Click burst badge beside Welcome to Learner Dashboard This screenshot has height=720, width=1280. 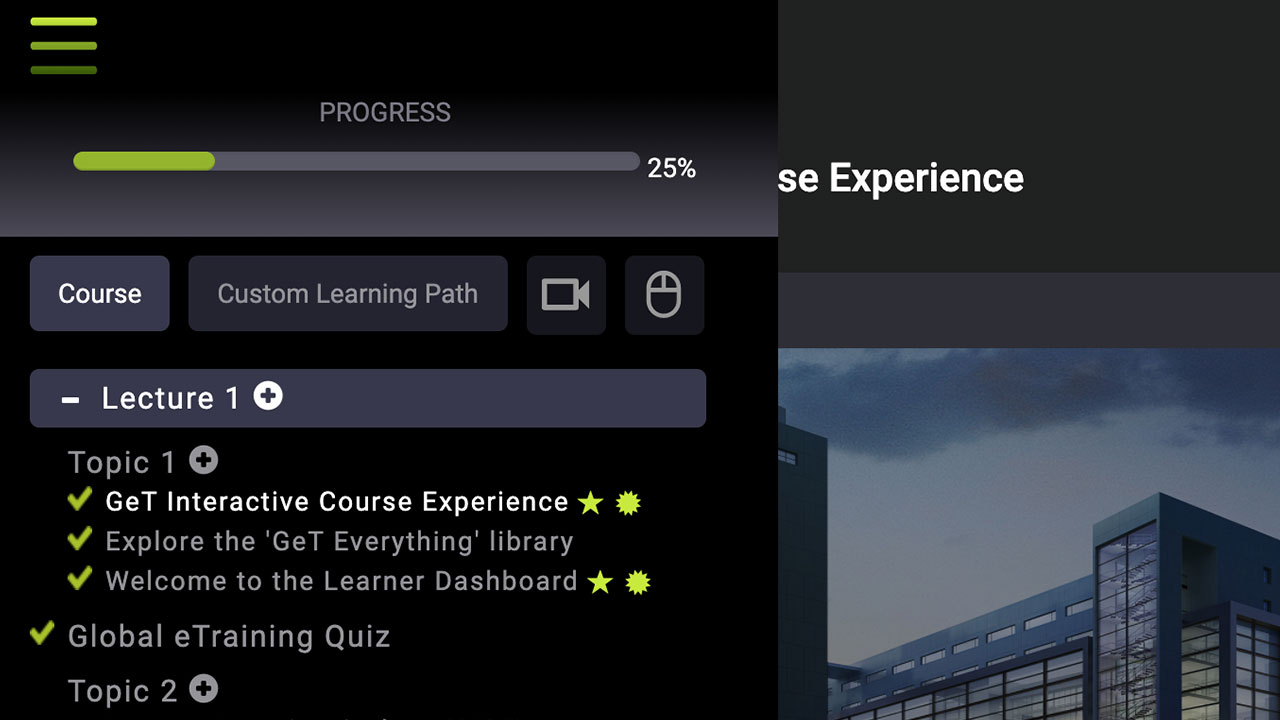click(638, 582)
